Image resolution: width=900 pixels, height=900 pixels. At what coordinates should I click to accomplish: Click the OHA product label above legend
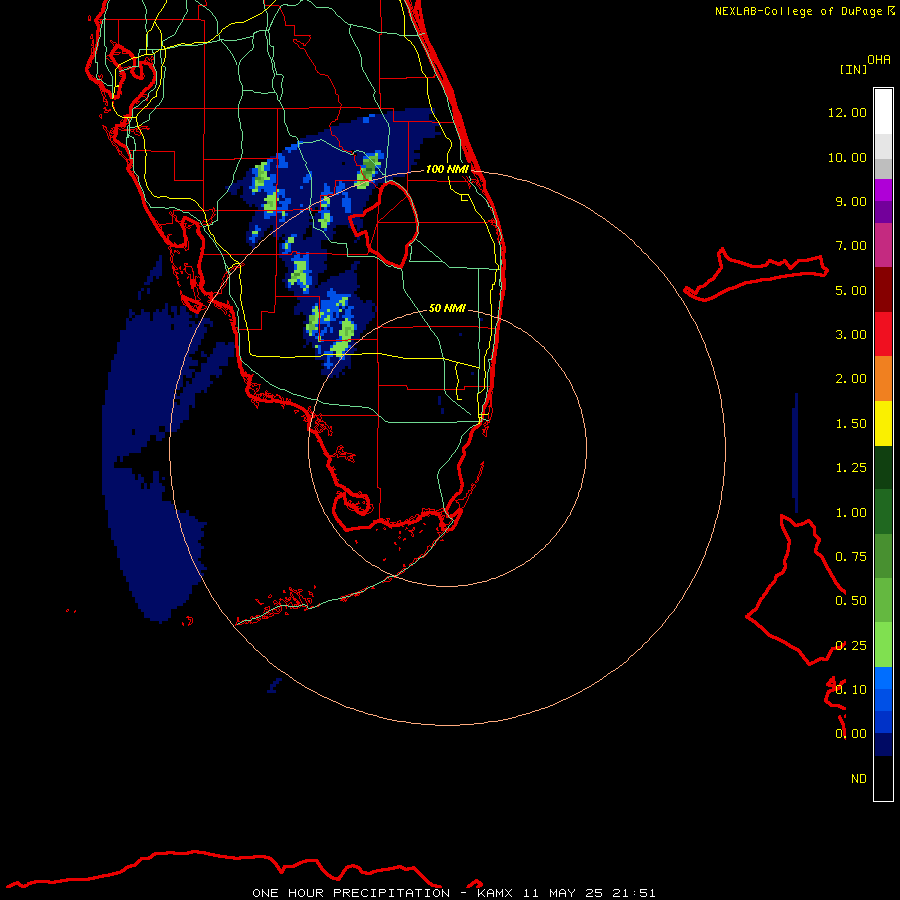879,60
